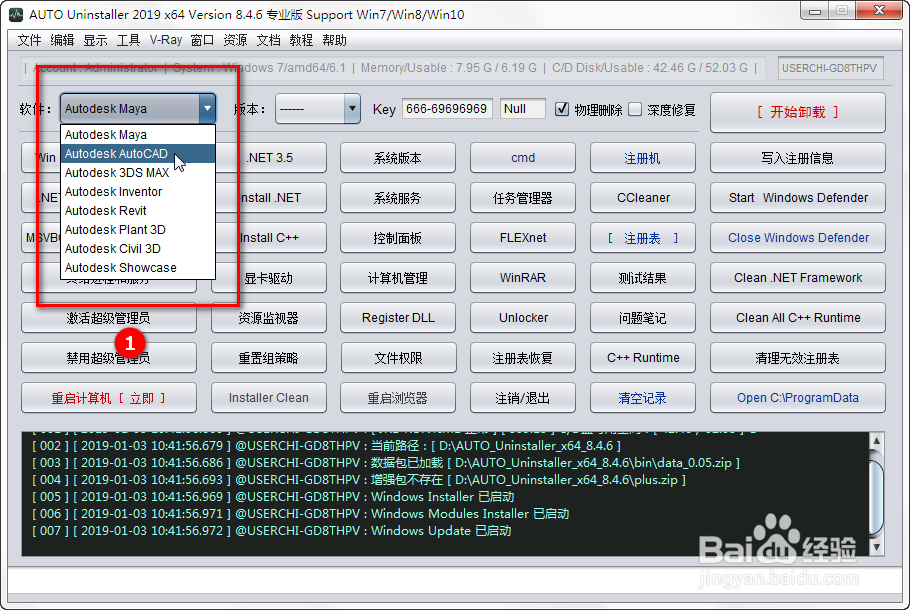Click Start Windows Defender

[797, 198]
